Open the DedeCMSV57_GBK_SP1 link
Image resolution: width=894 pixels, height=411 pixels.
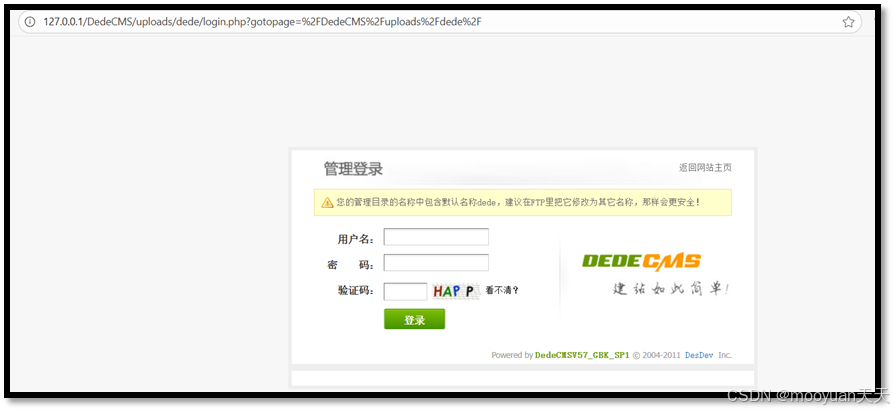[x=582, y=355]
